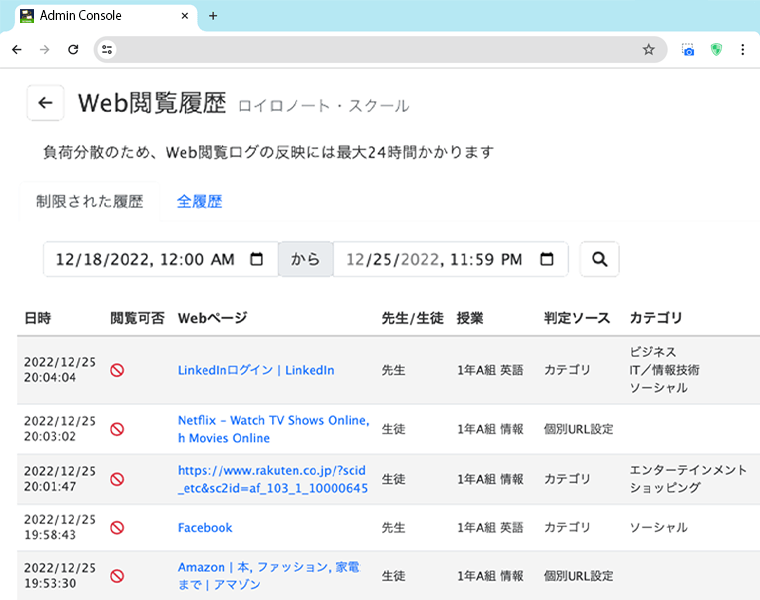
Task: Bookmark this page with the star icon
Action: click(649, 49)
